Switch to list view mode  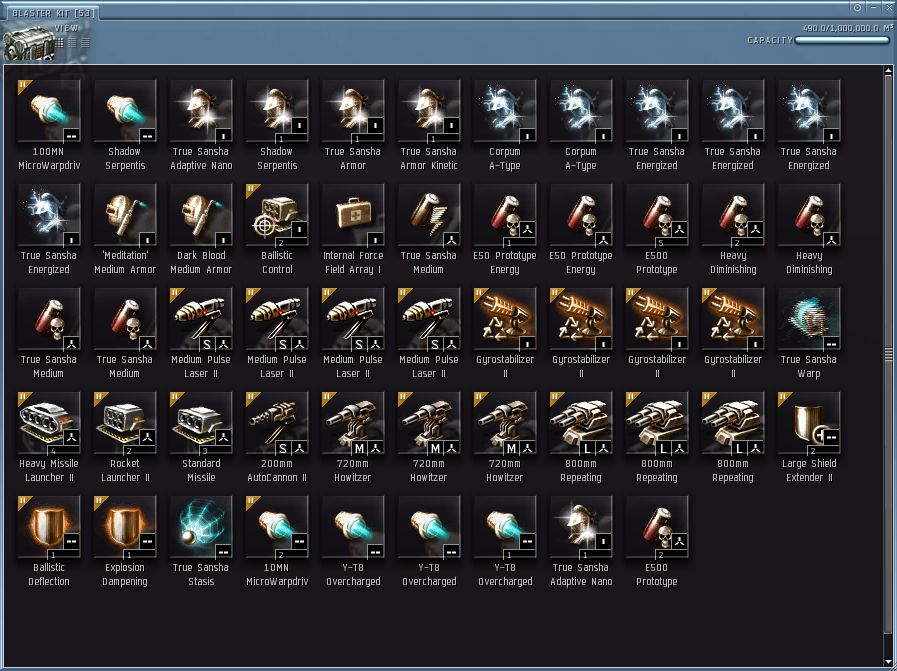pyautogui.click(x=85, y=42)
